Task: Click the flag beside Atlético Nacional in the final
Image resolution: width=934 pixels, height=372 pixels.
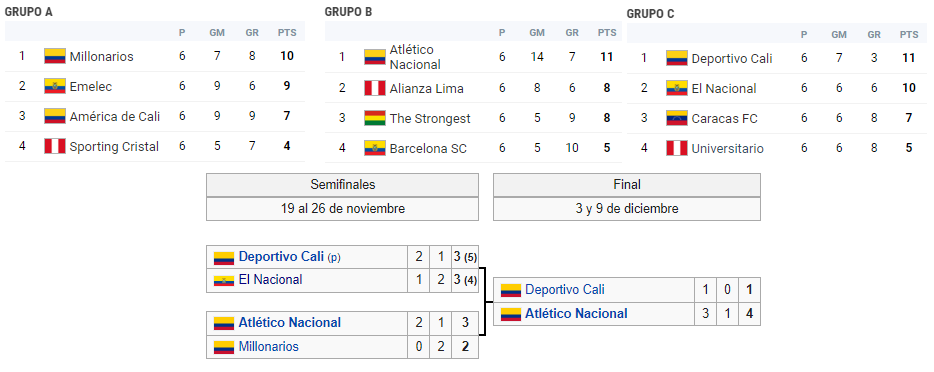Action: [511, 314]
